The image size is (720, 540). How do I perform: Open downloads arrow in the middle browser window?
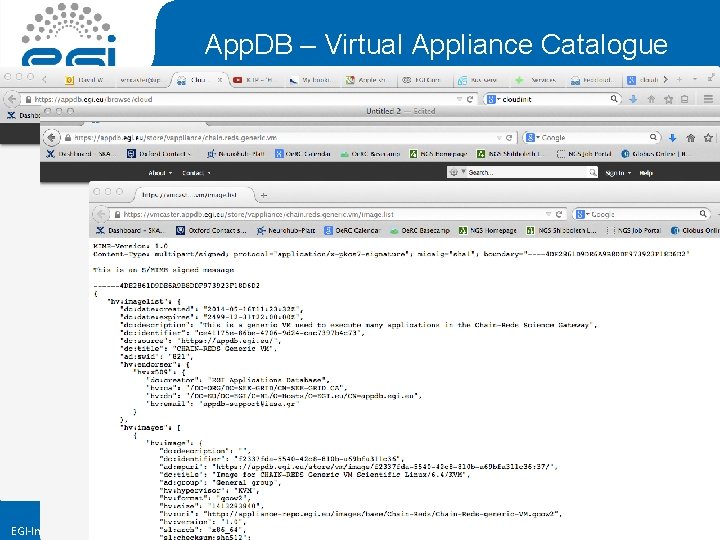point(673,137)
